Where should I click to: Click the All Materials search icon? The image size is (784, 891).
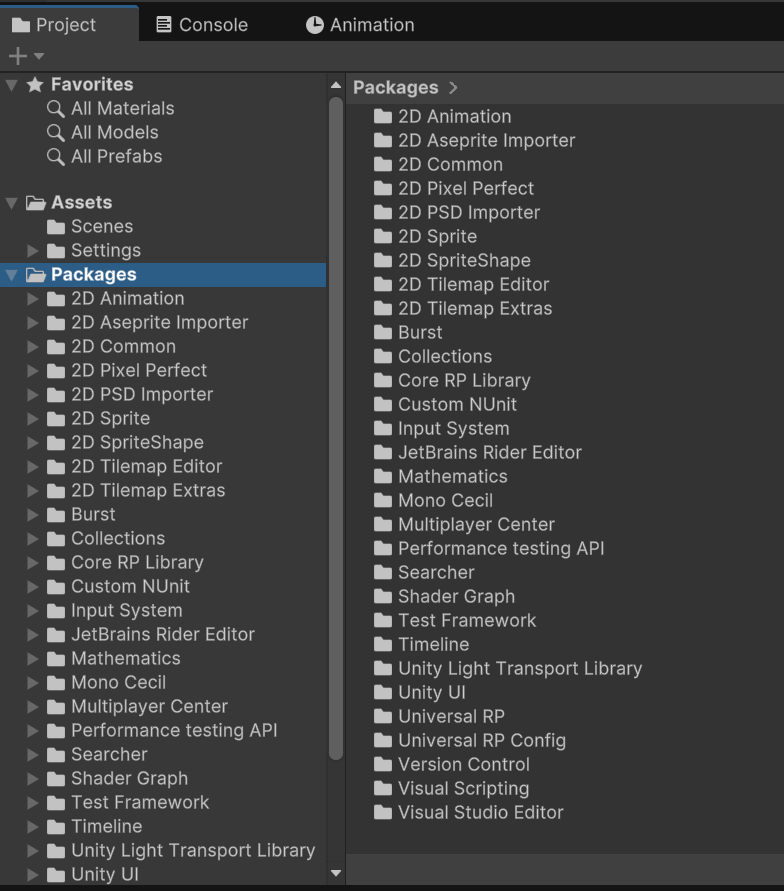click(55, 109)
